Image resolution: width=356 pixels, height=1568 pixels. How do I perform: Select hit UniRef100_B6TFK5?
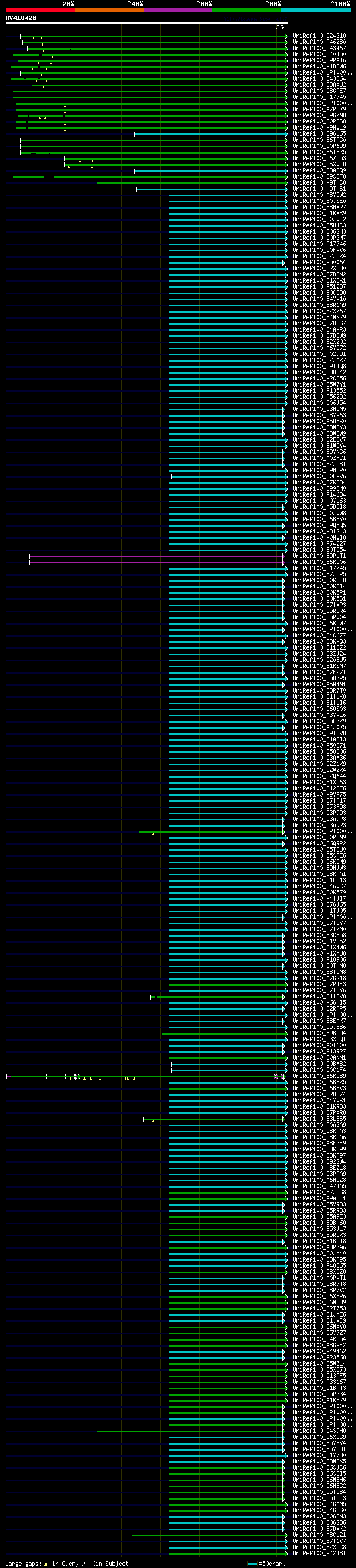click(319, 152)
